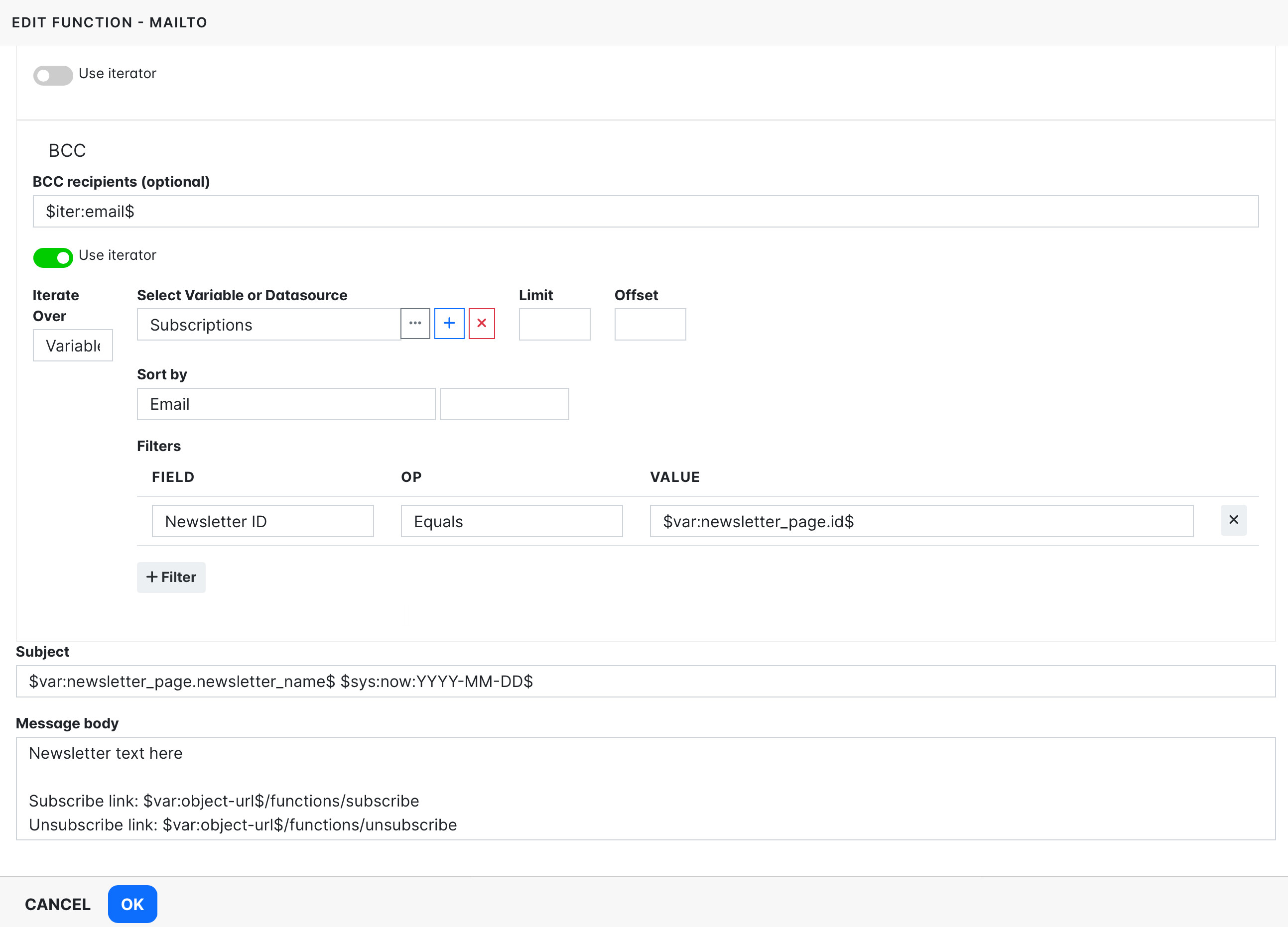
Task: Open the Newsletter ID field dropdown
Action: 262,521
